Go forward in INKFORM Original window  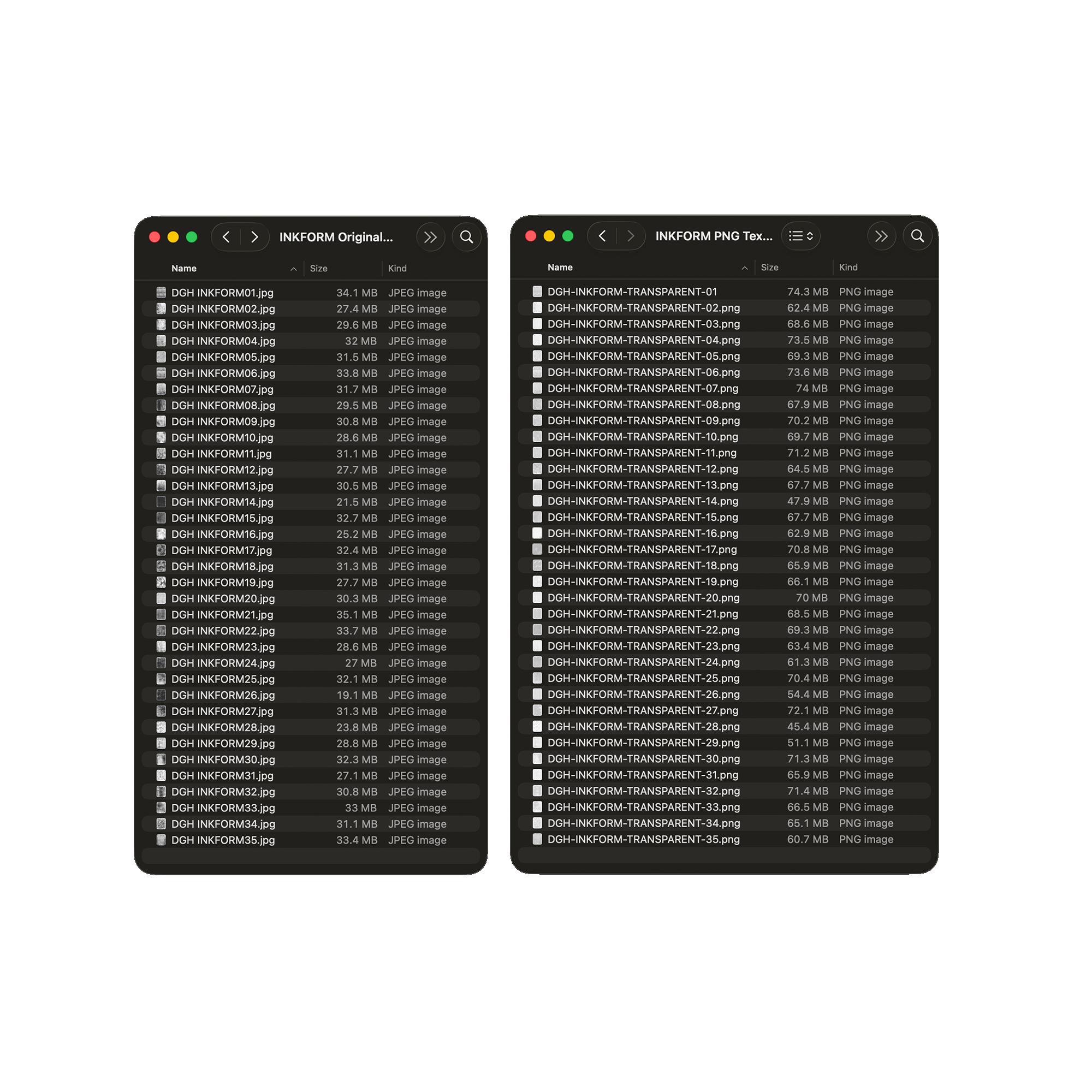coord(254,237)
